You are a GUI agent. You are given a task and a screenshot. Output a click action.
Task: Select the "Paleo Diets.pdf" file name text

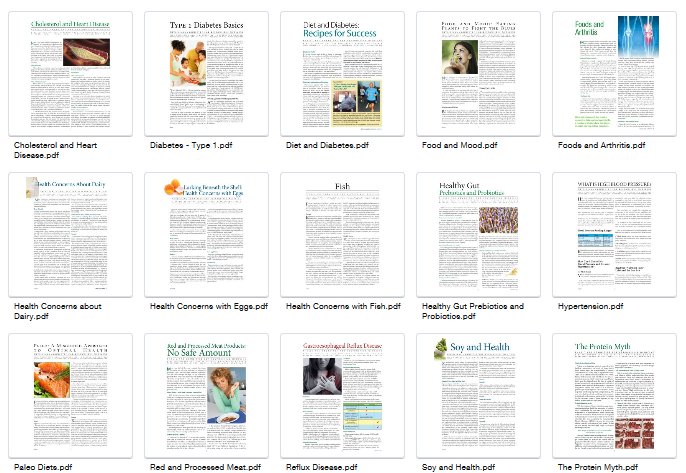click(43, 467)
